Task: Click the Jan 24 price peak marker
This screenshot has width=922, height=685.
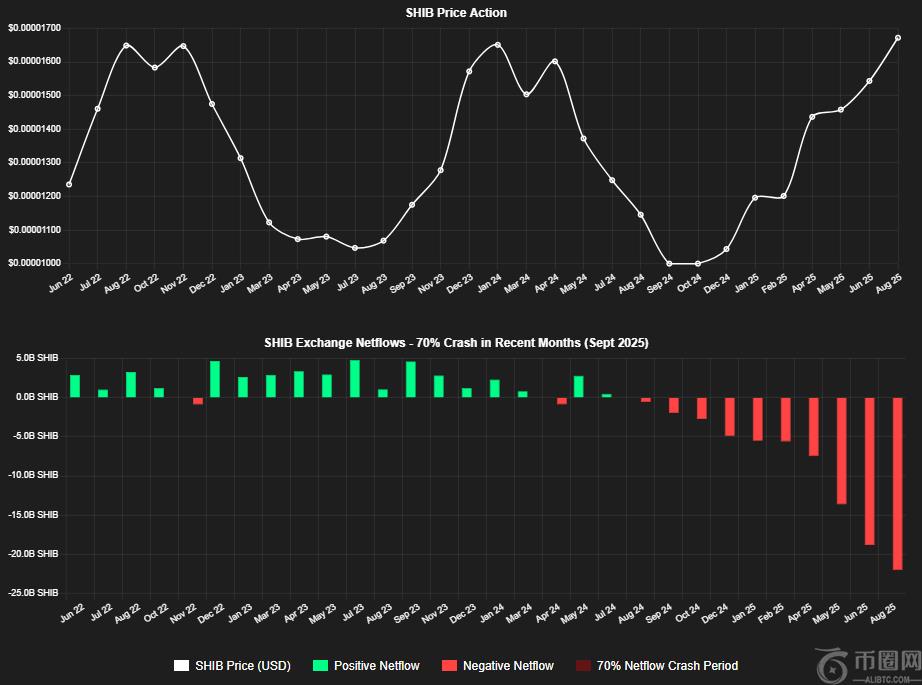Action: (498, 45)
